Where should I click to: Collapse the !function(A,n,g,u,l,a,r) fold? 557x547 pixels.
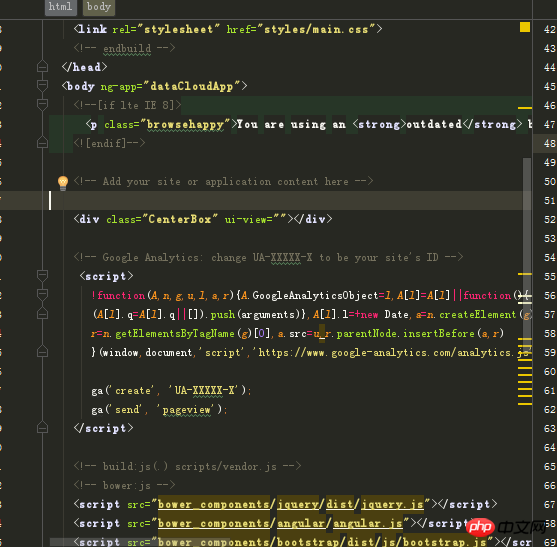click(42, 294)
